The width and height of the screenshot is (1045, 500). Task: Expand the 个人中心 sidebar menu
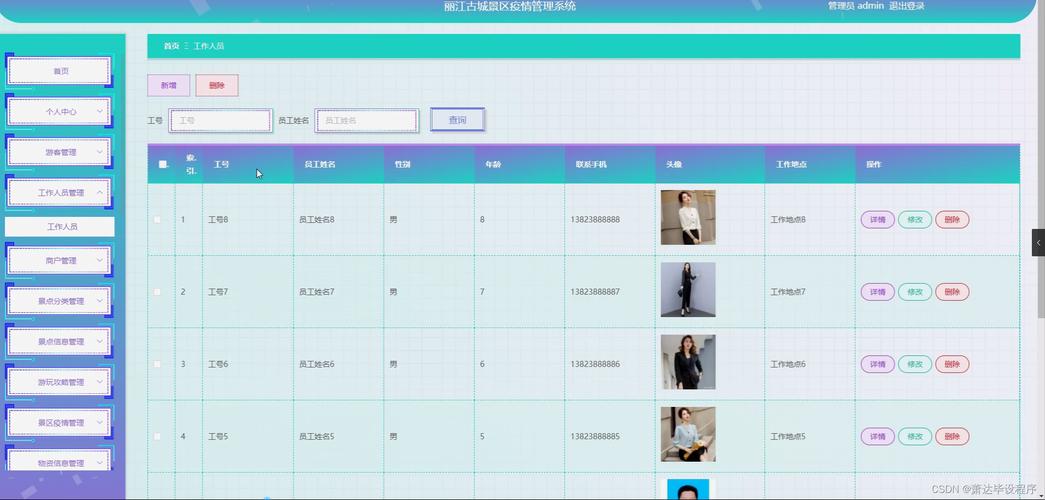pyautogui.click(x=60, y=112)
